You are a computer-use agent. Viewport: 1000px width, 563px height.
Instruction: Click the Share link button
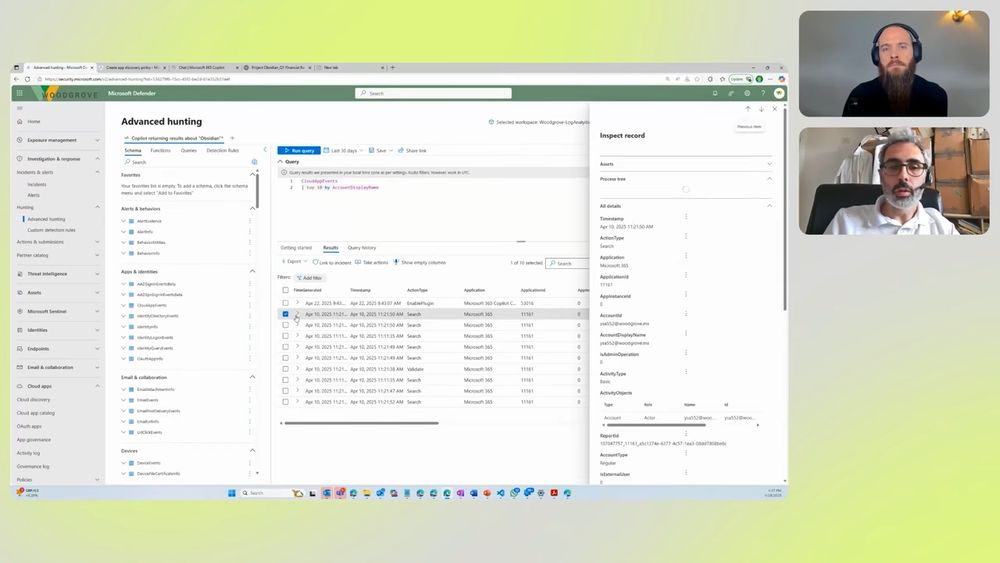click(413, 150)
